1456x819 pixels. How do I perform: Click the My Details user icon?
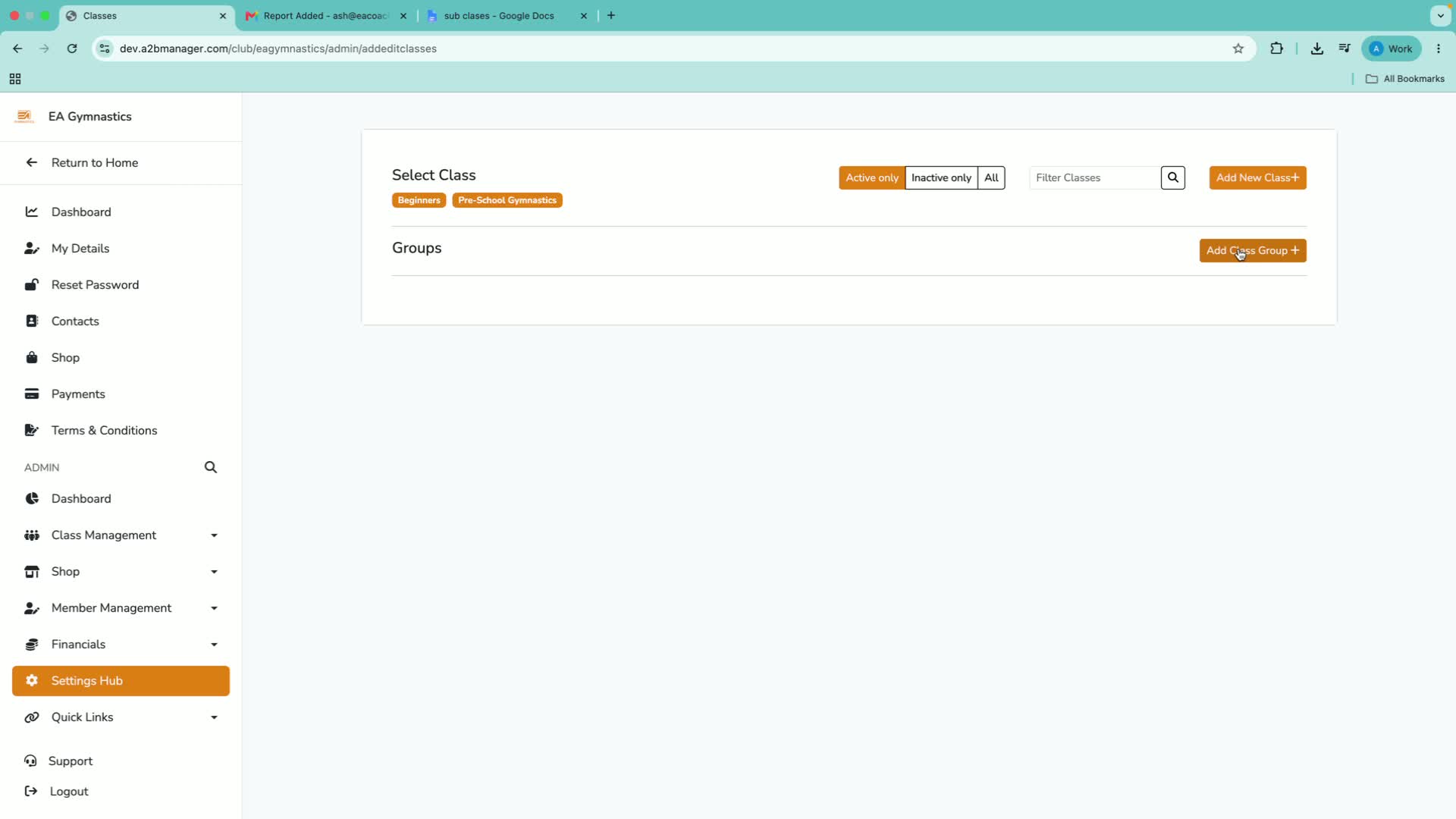click(x=32, y=248)
